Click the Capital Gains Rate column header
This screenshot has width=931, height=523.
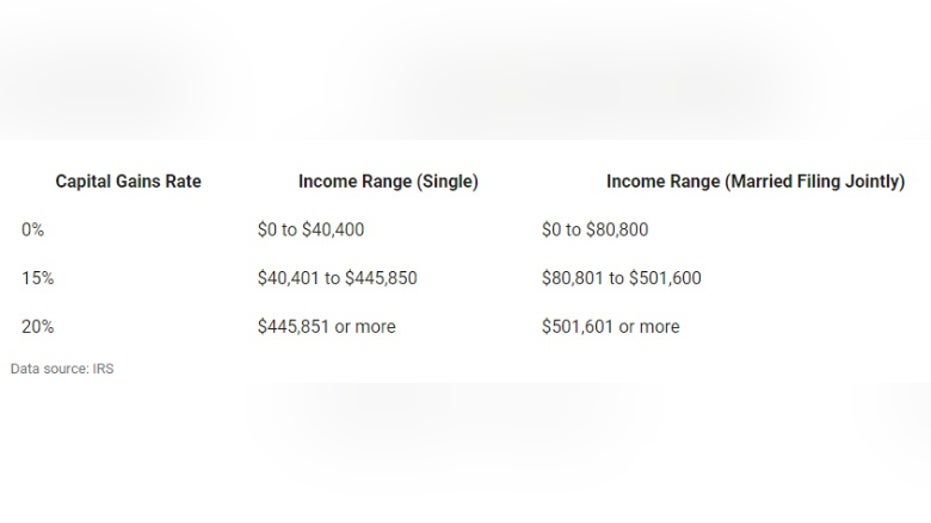pos(128,181)
